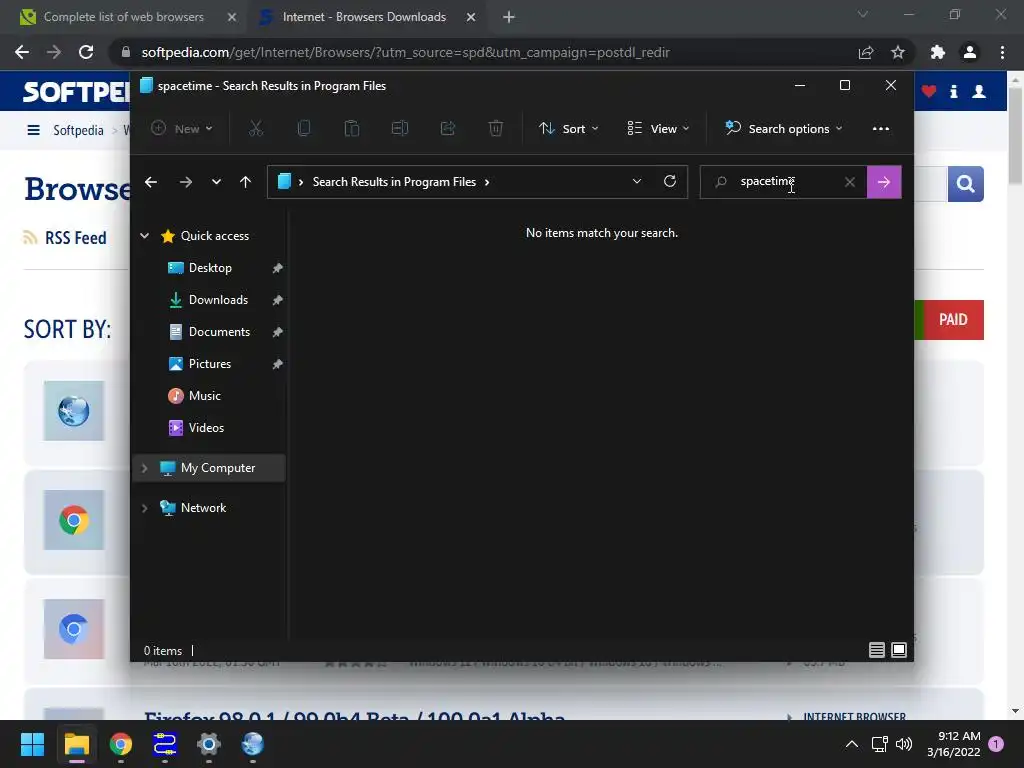Click the Softpedia user account icon
1024x768 pixels.
[979, 91]
